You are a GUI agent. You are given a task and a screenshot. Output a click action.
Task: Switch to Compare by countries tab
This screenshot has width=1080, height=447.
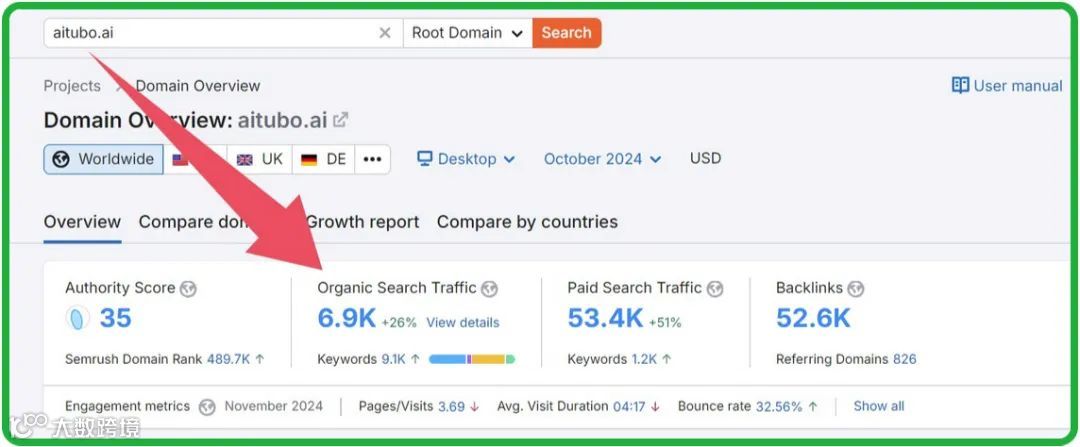point(527,222)
